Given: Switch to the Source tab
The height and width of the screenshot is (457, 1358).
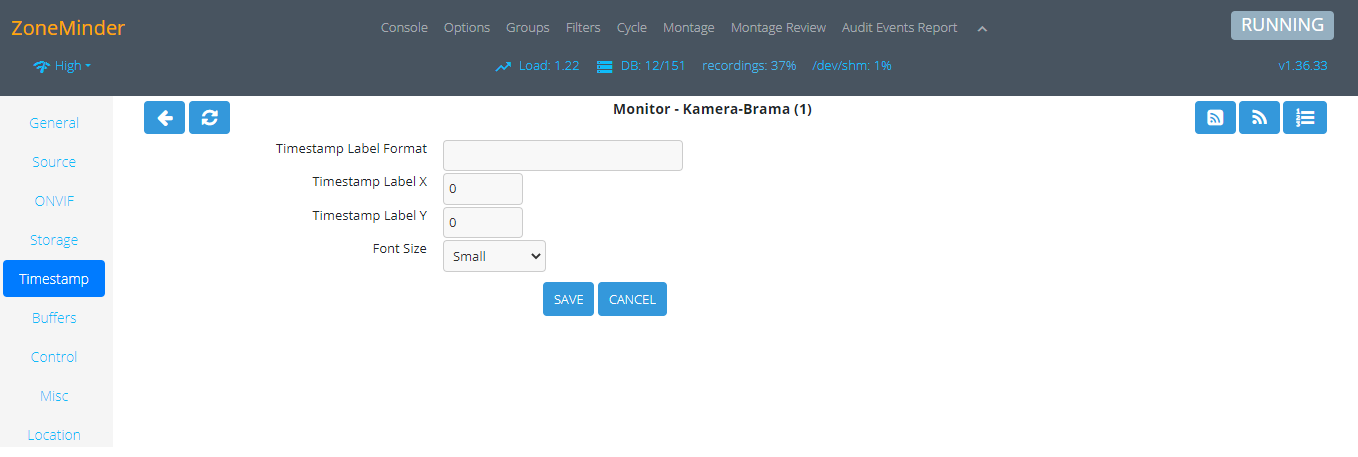Looking at the screenshot, I should pos(54,162).
